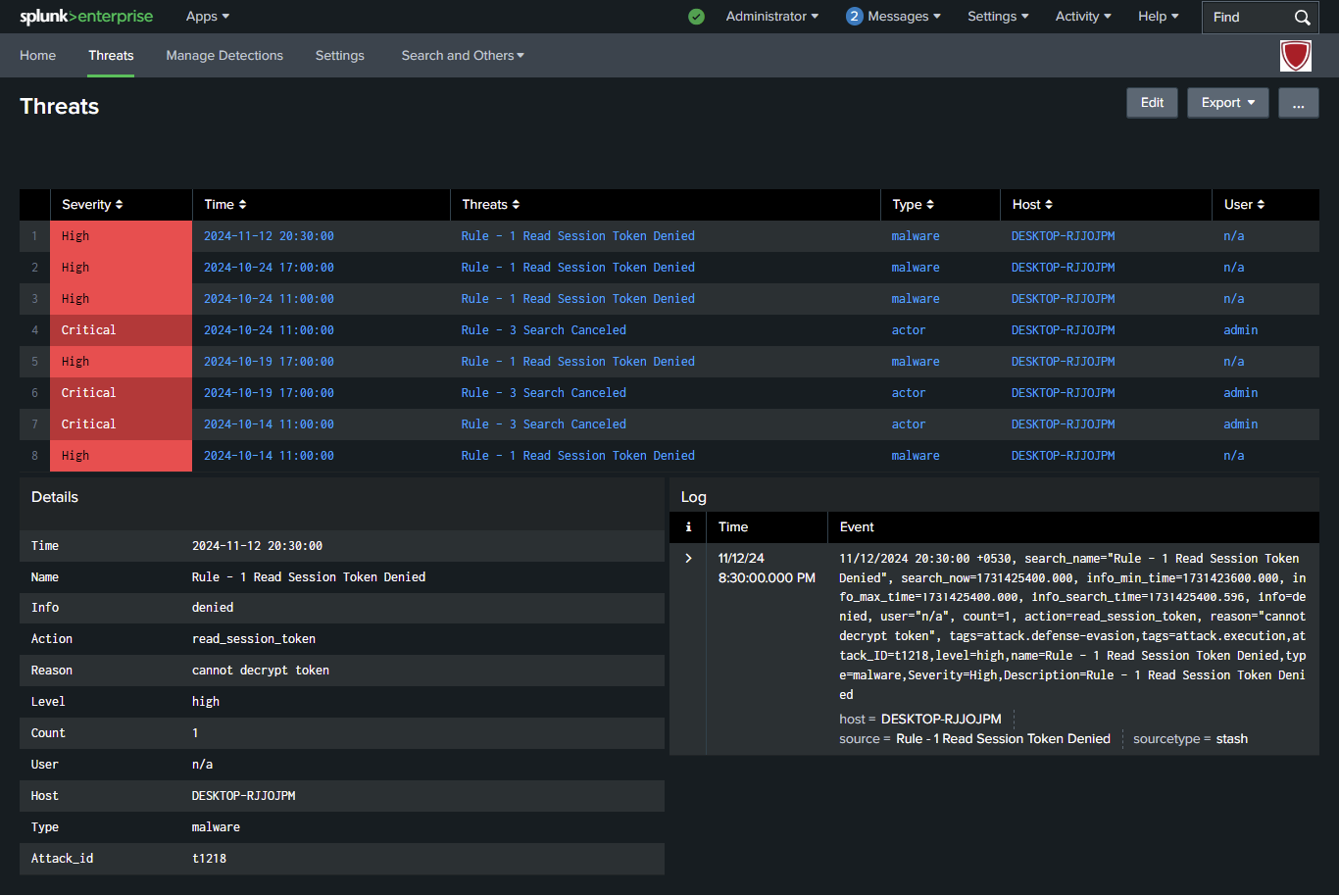The height and width of the screenshot is (896, 1339).
Task: Click actor type in row 4
Action: click(909, 330)
